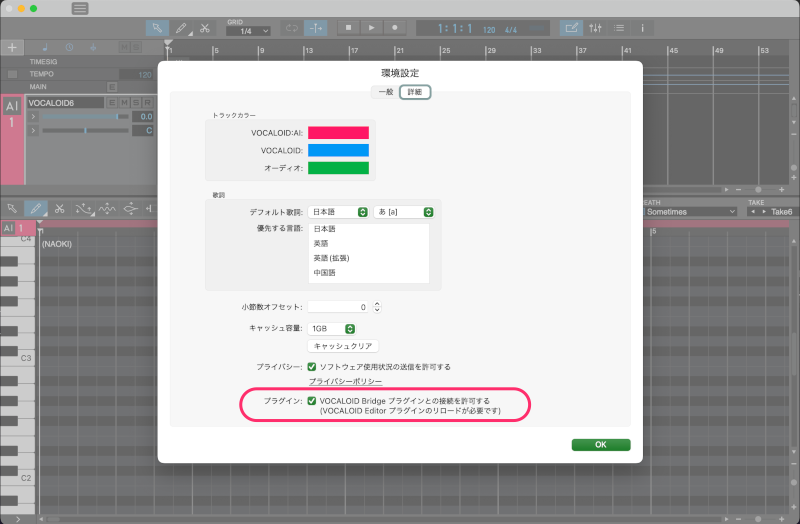Select the scissors tool in top toolbar

click(205, 28)
